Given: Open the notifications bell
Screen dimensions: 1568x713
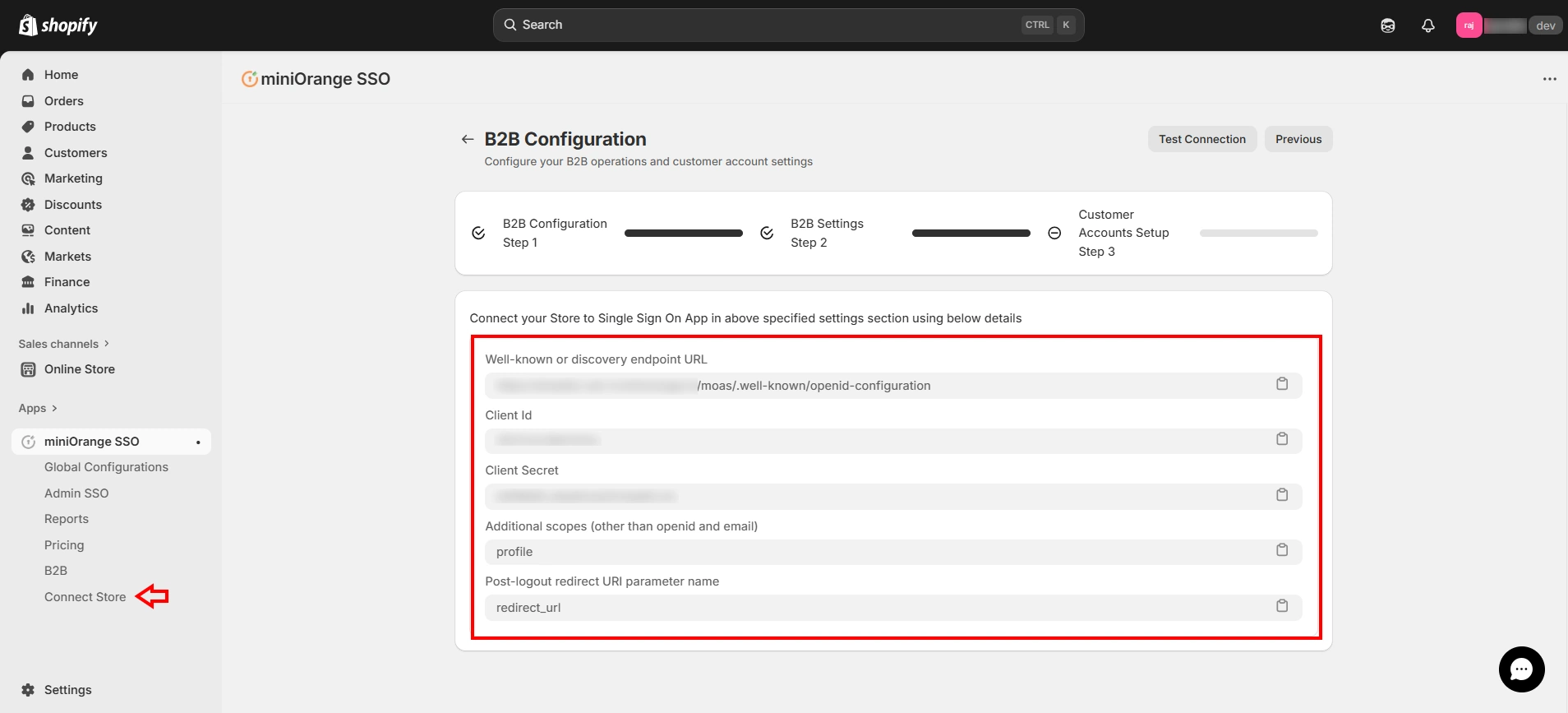Looking at the screenshot, I should (1428, 25).
